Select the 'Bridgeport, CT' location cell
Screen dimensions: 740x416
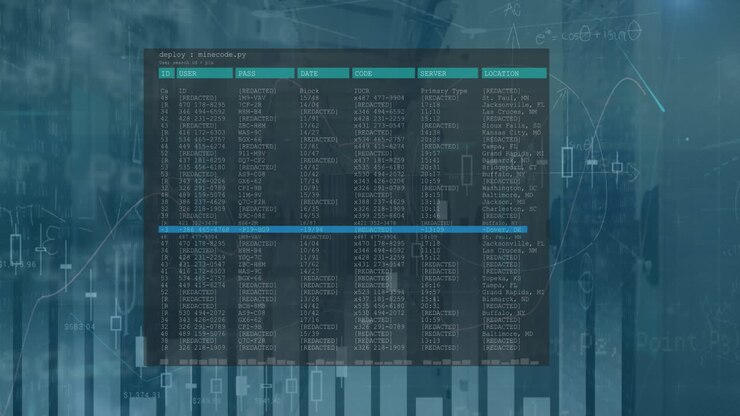(509, 168)
